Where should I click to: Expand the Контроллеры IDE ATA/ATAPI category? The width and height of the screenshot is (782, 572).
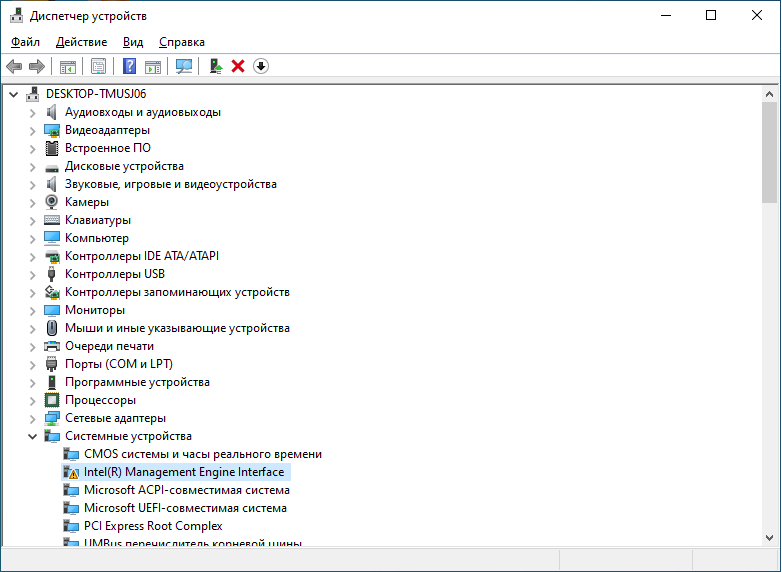[32, 256]
